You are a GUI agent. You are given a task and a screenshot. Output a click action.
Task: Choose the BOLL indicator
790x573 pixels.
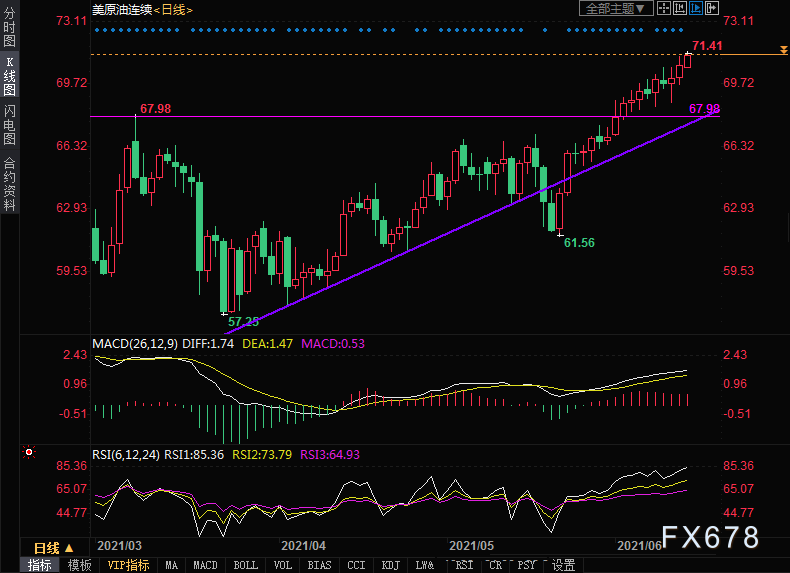click(245, 565)
